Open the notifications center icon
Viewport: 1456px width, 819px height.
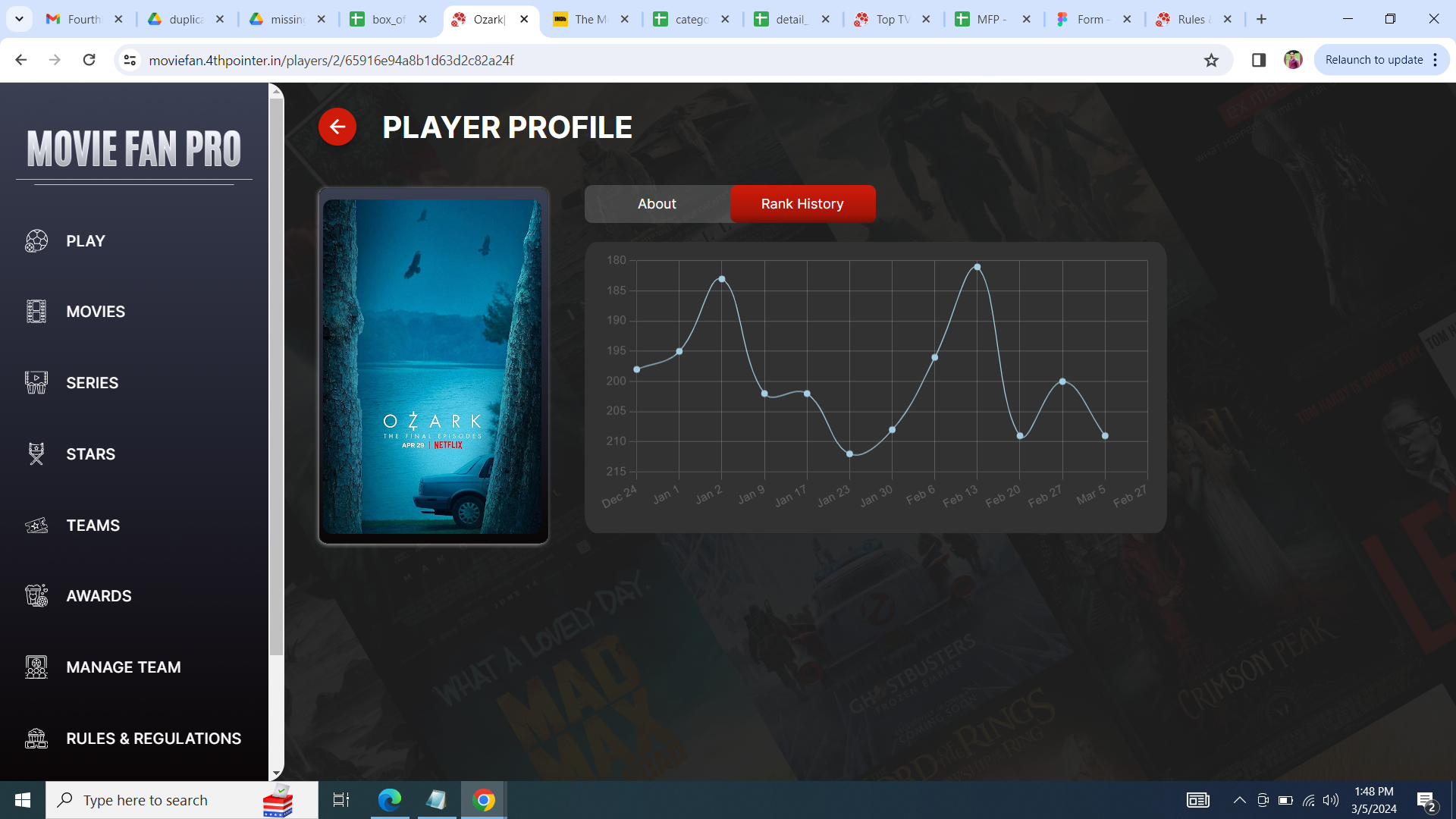pos(1426,800)
